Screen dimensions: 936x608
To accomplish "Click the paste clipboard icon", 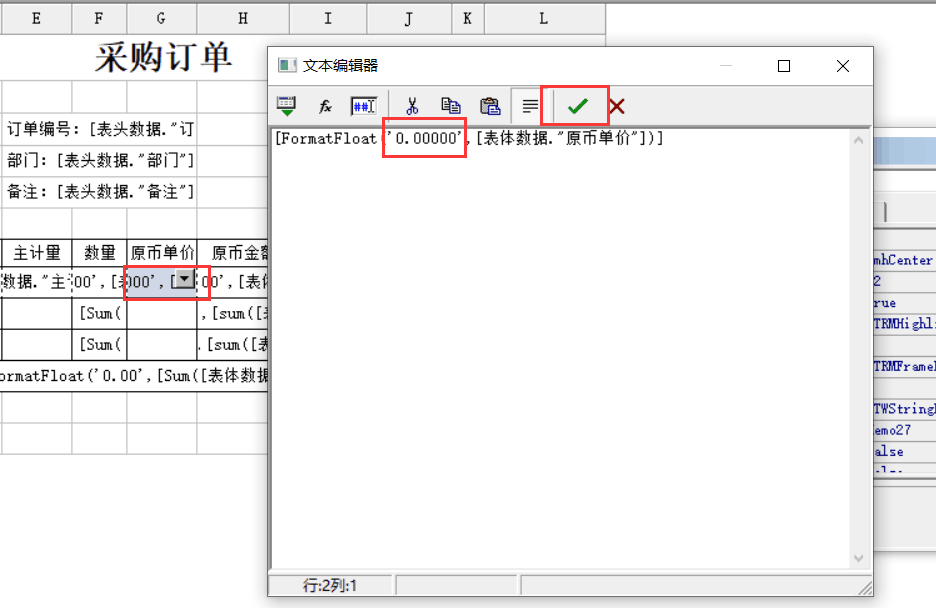I will pos(490,106).
